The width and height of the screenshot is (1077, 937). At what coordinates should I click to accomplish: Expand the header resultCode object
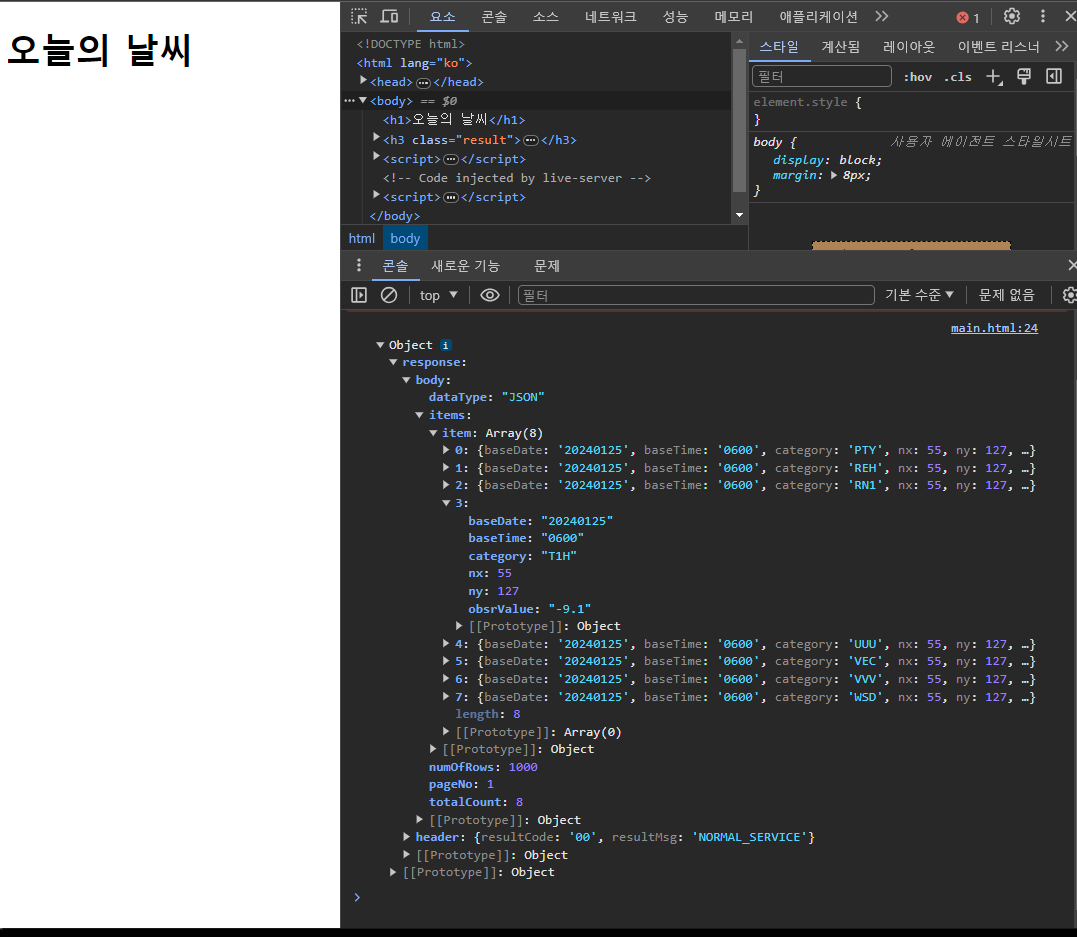click(407, 837)
